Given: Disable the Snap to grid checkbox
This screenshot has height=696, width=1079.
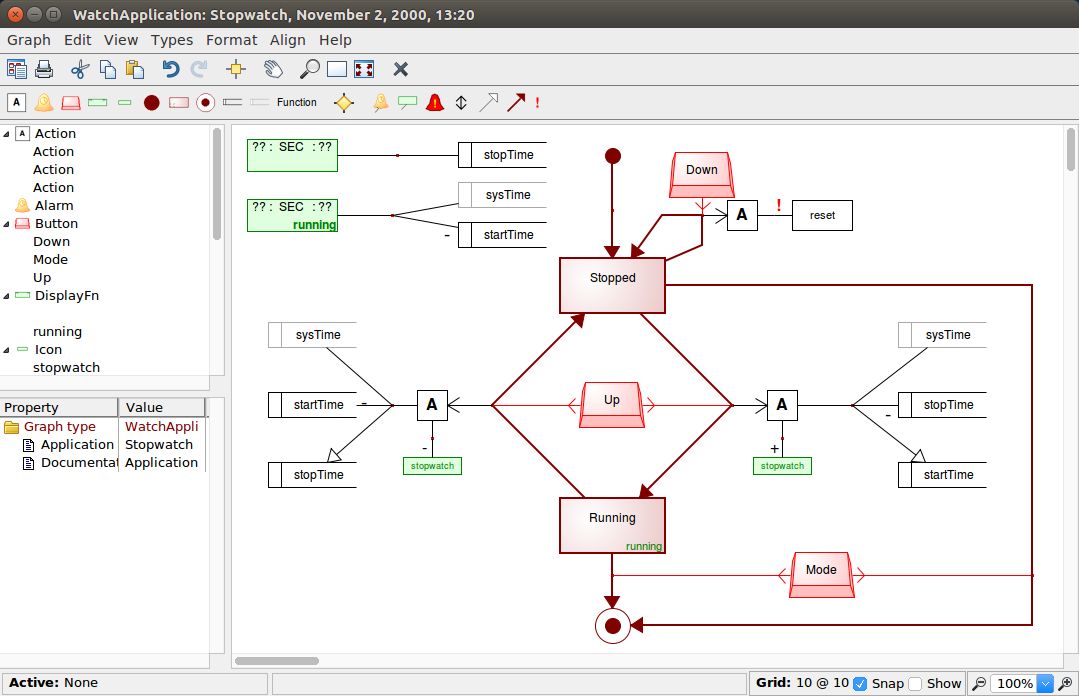Looking at the screenshot, I should pyautogui.click(x=860, y=684).
